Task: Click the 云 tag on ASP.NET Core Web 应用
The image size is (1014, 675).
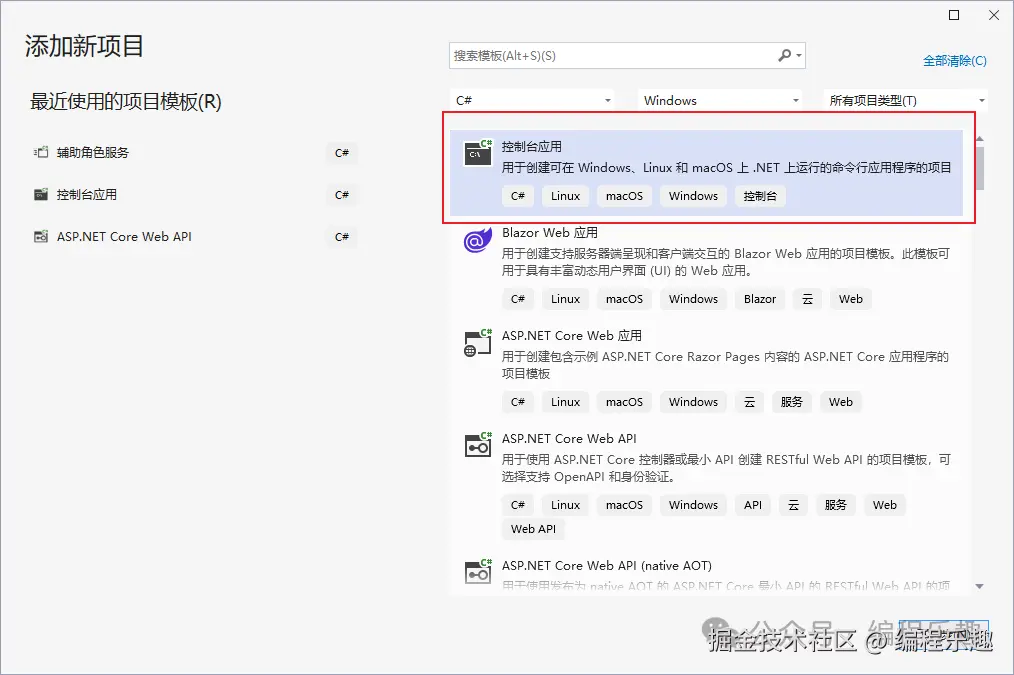Action: (749, 402)
